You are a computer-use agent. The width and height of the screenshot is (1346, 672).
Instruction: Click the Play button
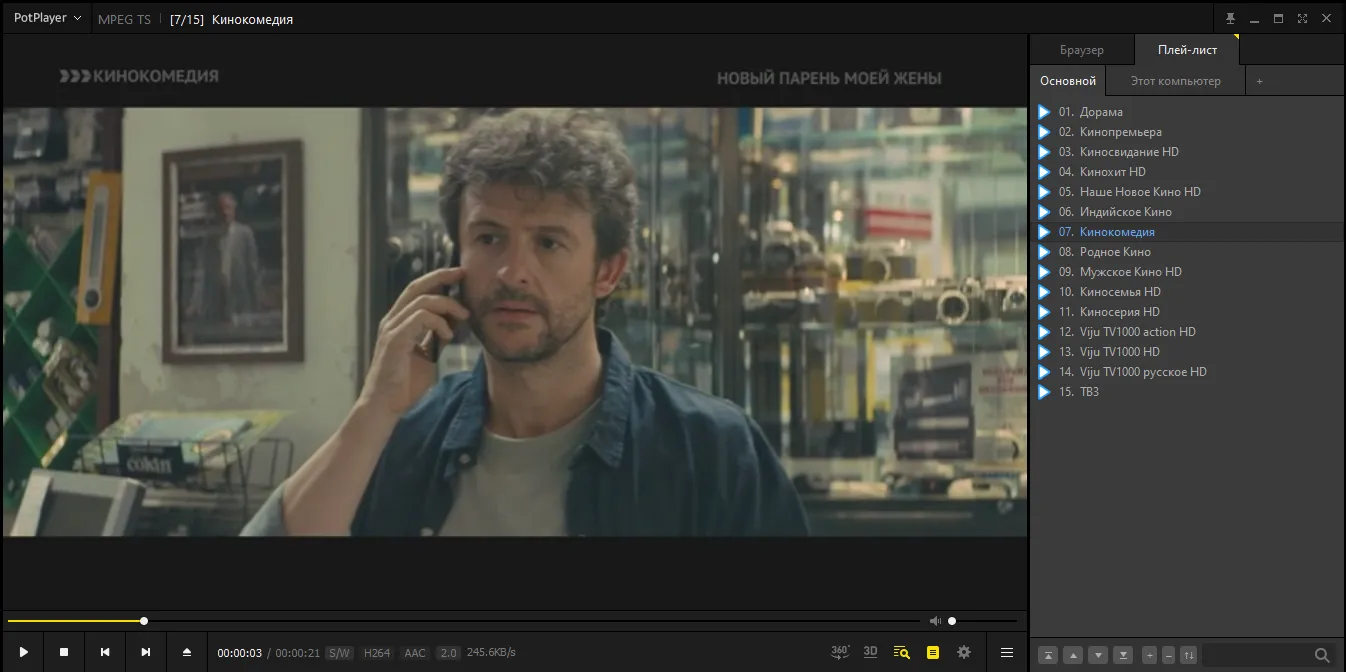[23, 652]
